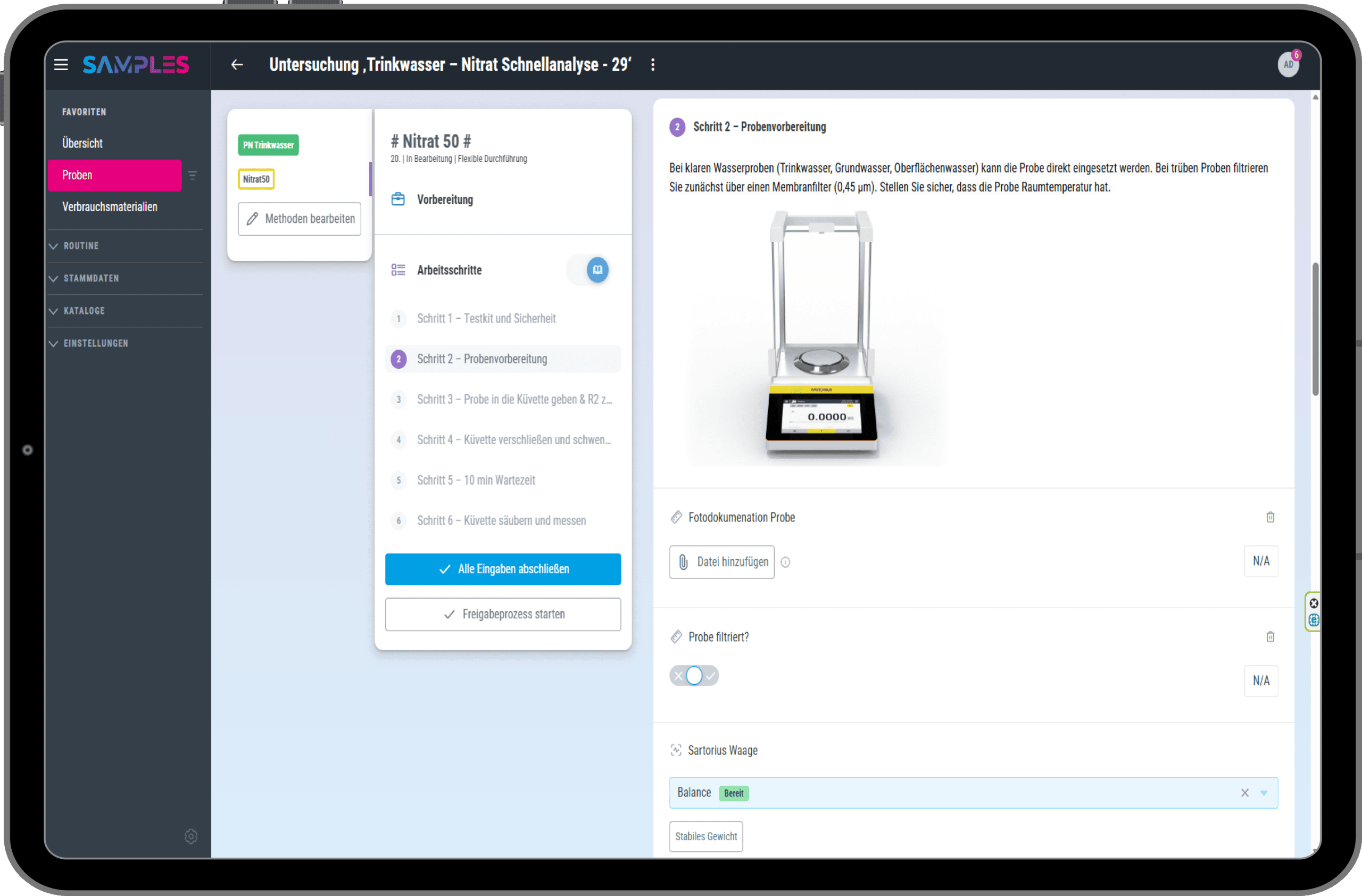Select Schritt 4 – Küvette verschließen
The image size is (1362, 896).
click(x=503, y=440)
